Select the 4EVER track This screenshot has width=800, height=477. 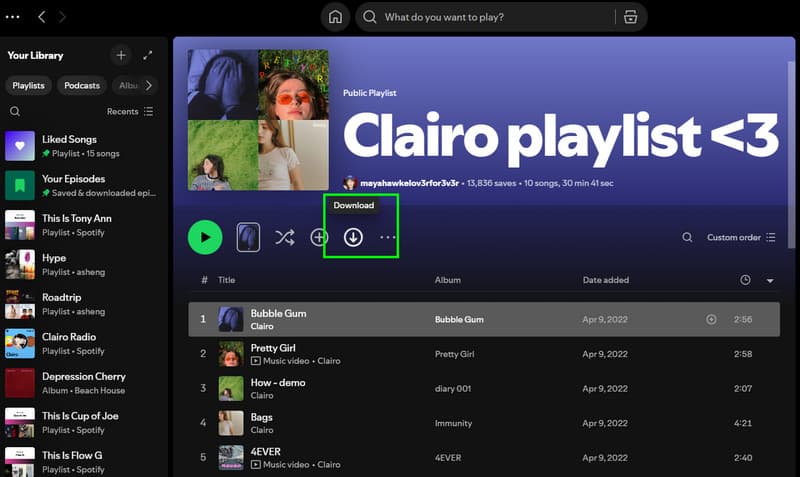484,458
